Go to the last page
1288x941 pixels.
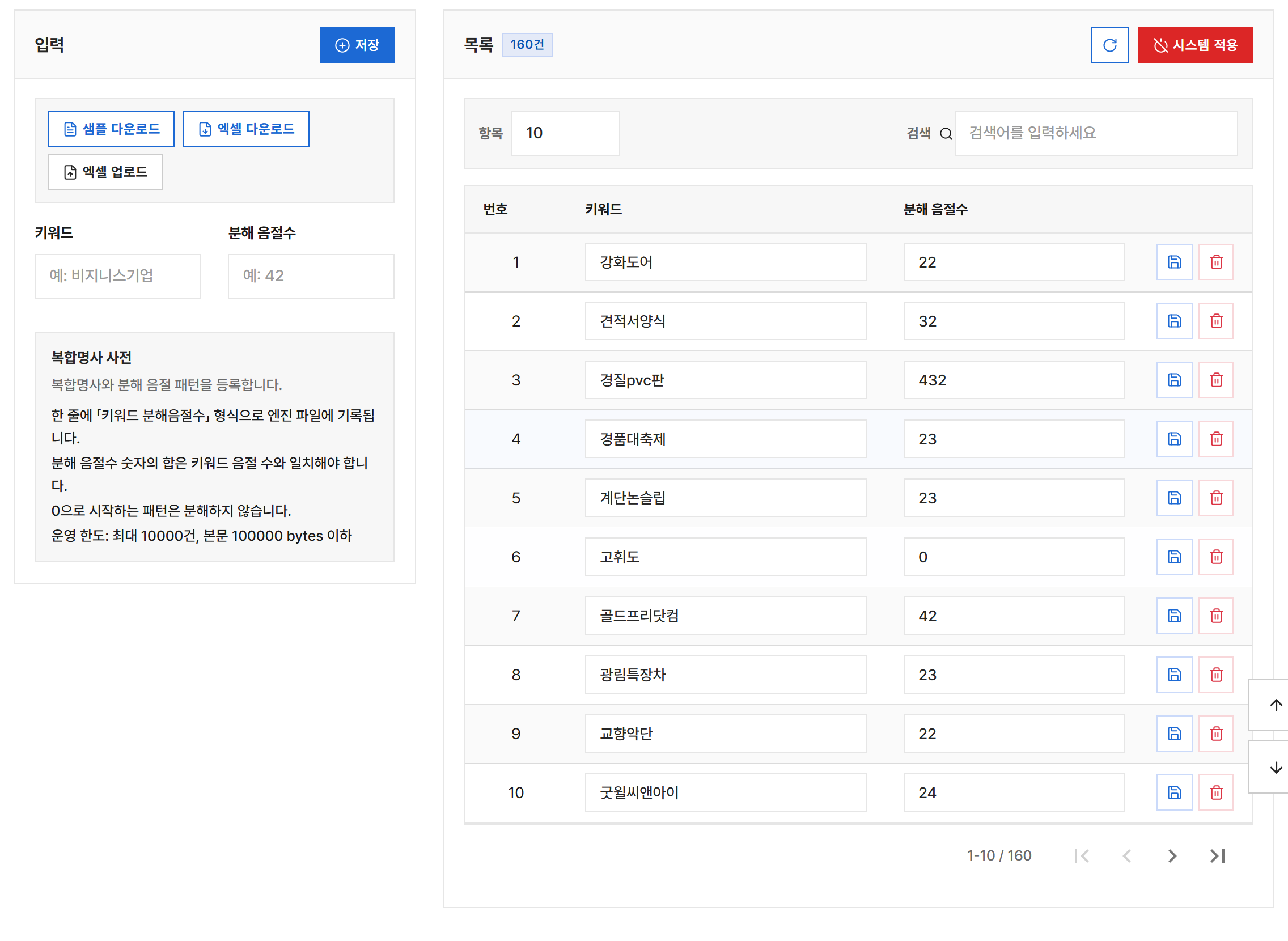(1217, 856)
